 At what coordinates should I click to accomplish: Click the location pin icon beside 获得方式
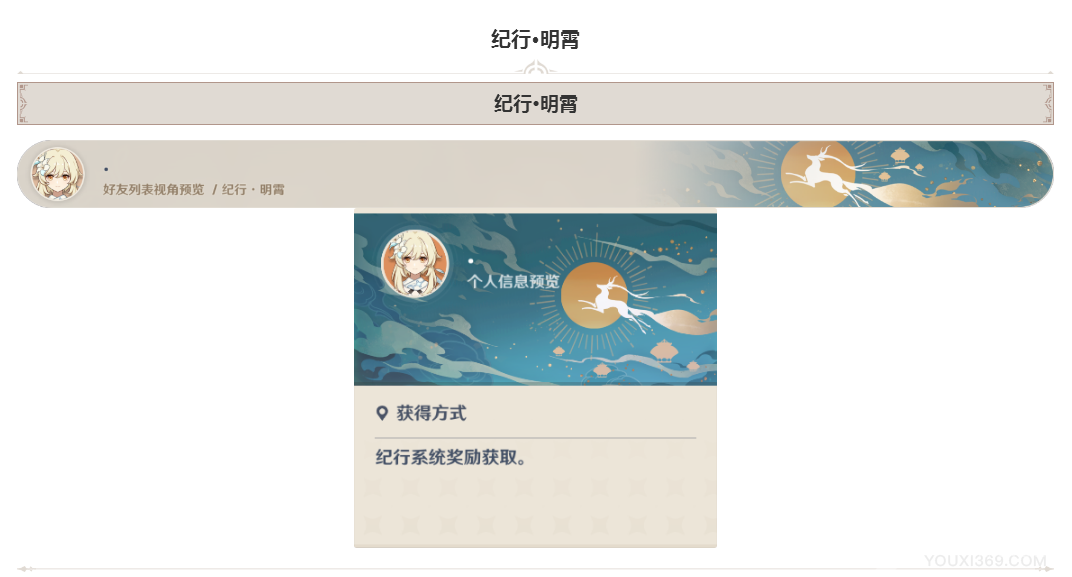(x=382, y=413)
